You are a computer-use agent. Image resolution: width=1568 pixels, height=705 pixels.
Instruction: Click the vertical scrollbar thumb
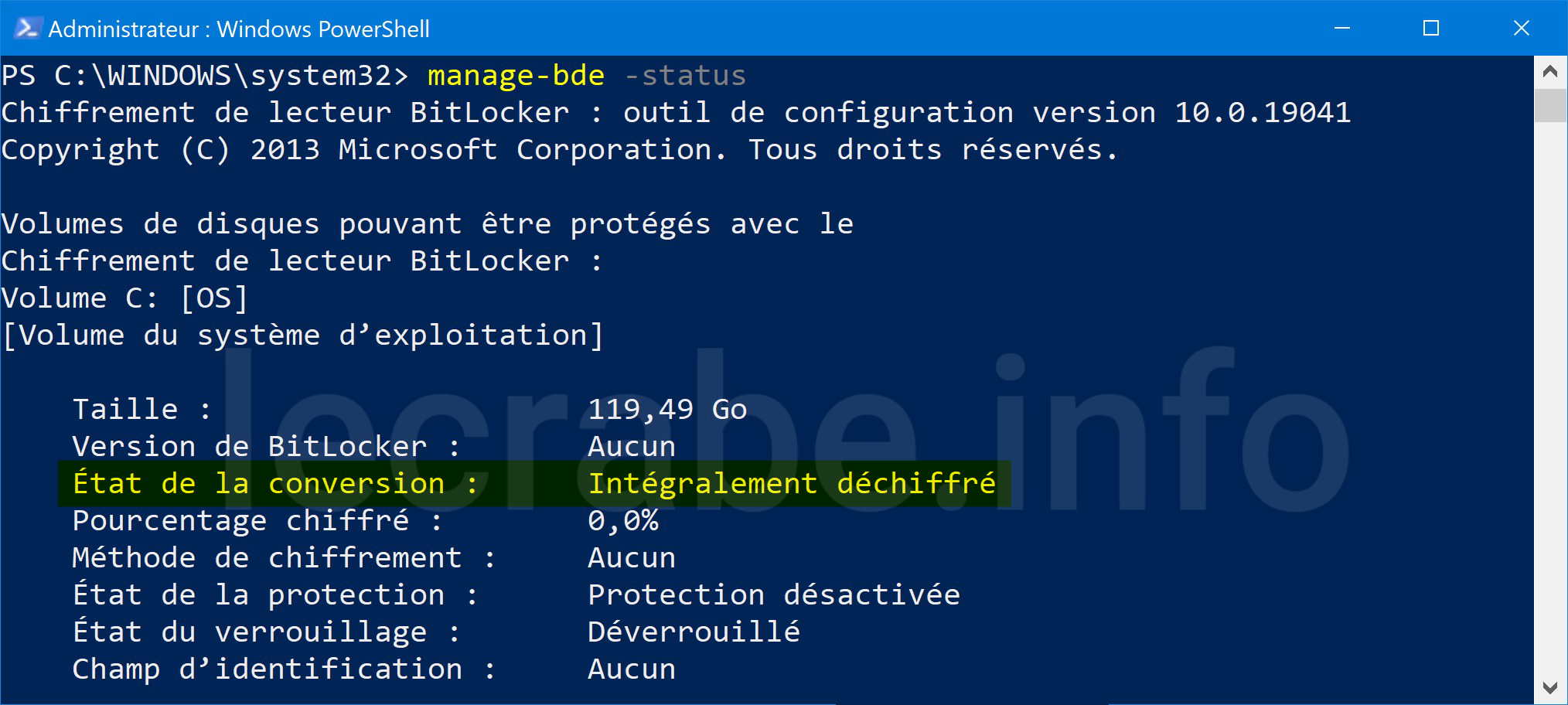pyautogui.click(x=1549, y=105)
